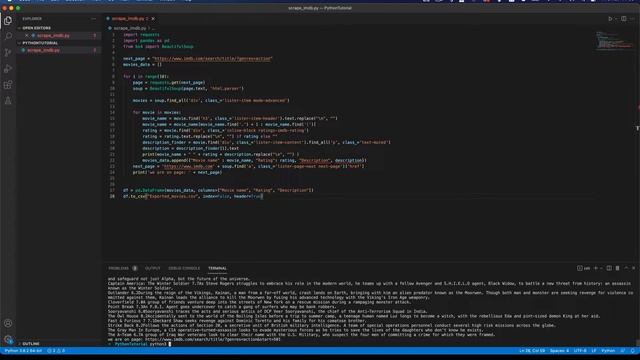Open the zsh terminal shell selector
This screenshot has width=640, height=360.
(x=584, y=268)
